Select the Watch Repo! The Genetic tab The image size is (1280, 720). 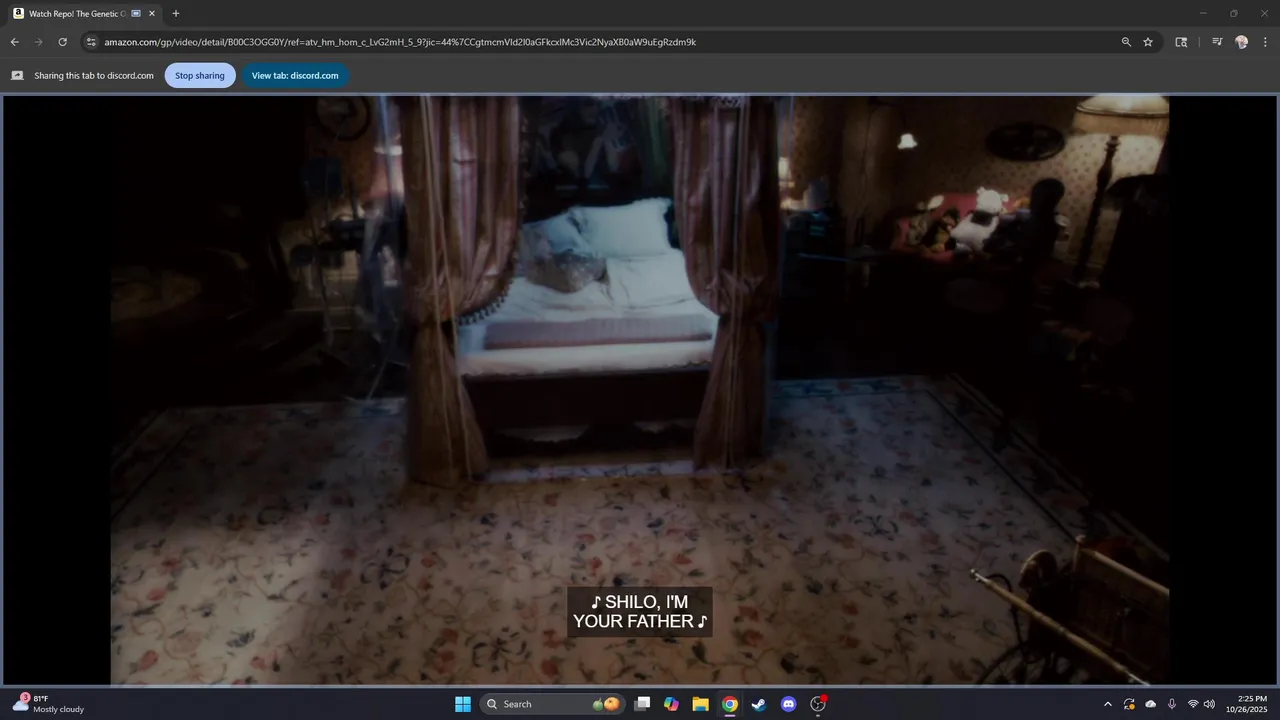pos(84,14)
